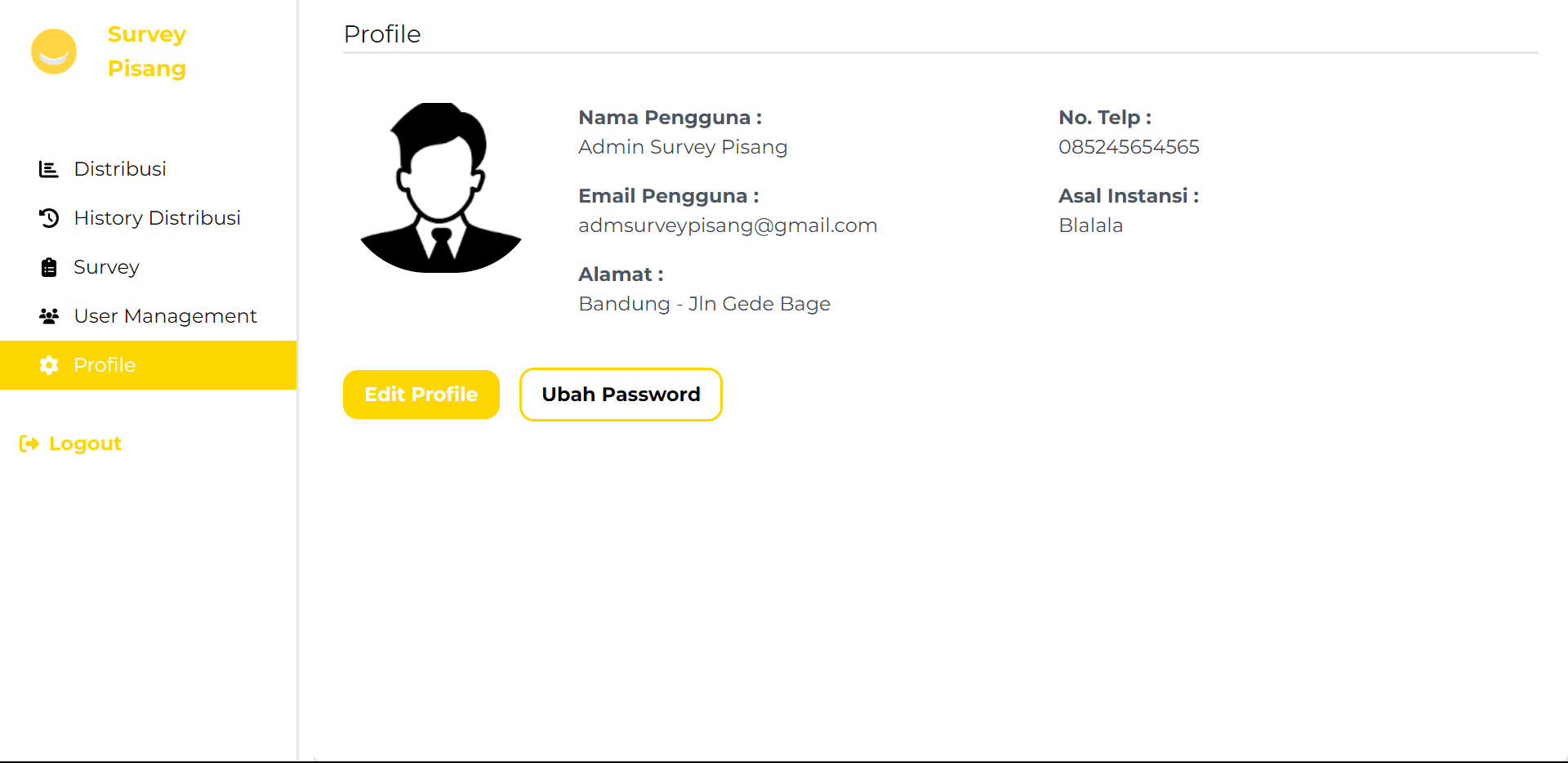
Task: Click the Survey Pisang banana logo
Action: coord(53,51)
